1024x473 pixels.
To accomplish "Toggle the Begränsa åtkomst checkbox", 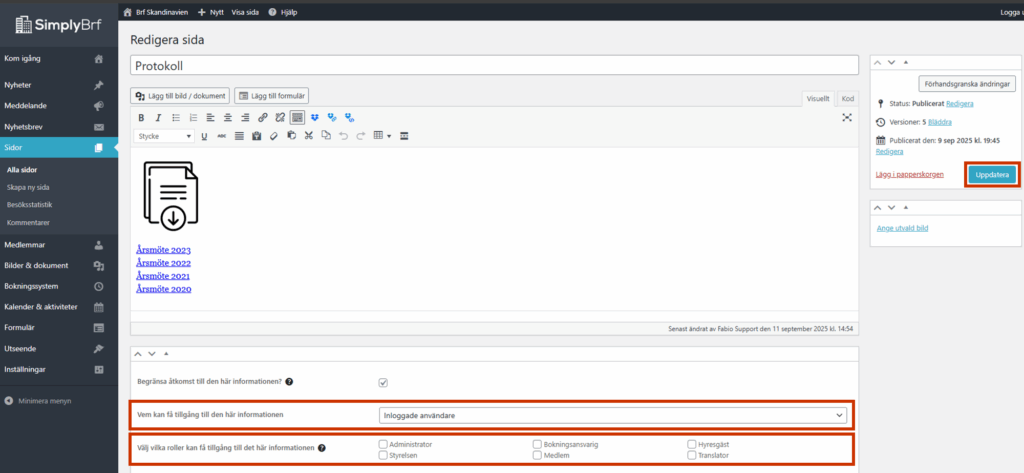I will coord(383,382).
